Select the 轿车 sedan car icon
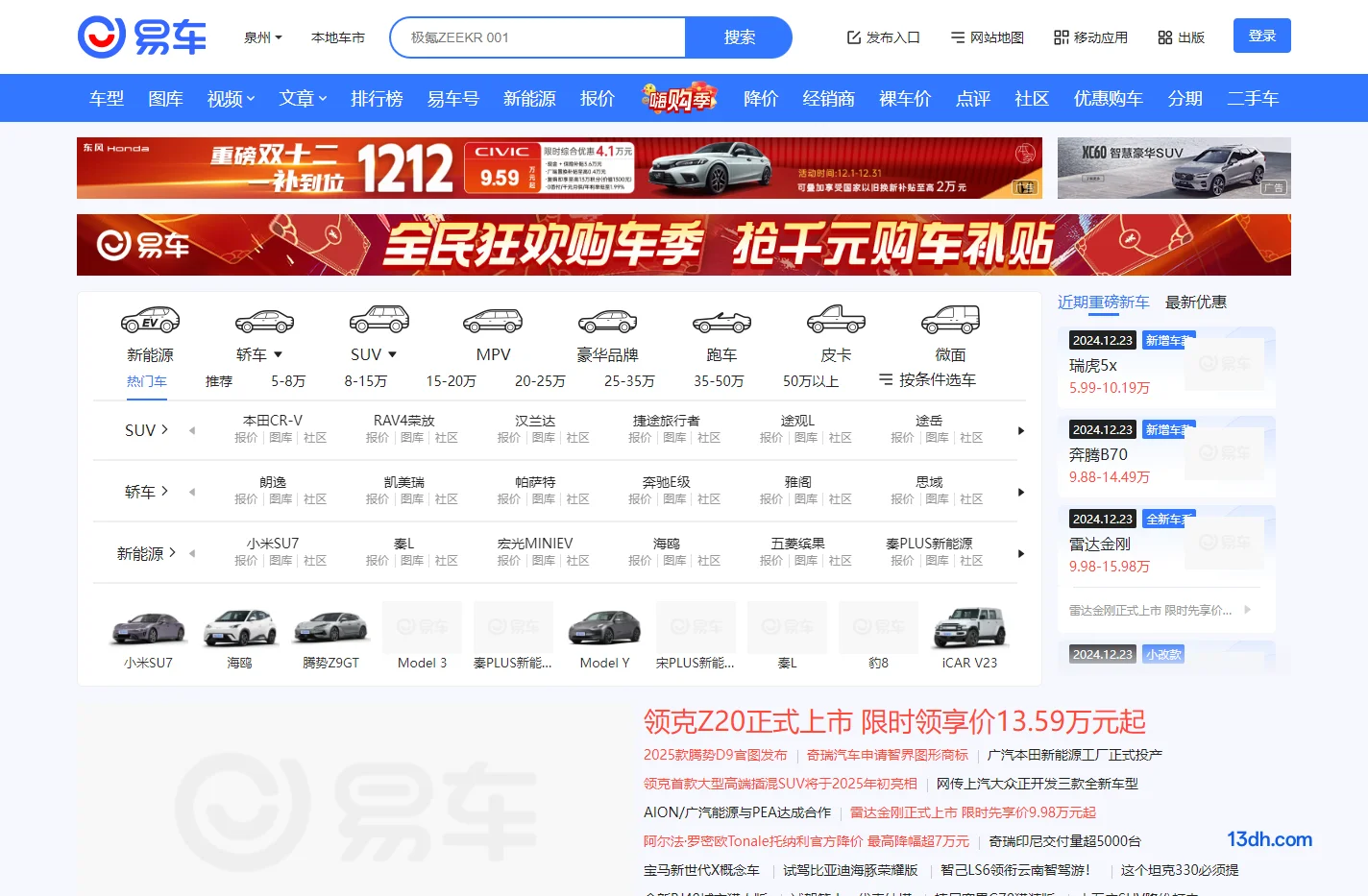The image size is (1368, 896). click(264, 320)
